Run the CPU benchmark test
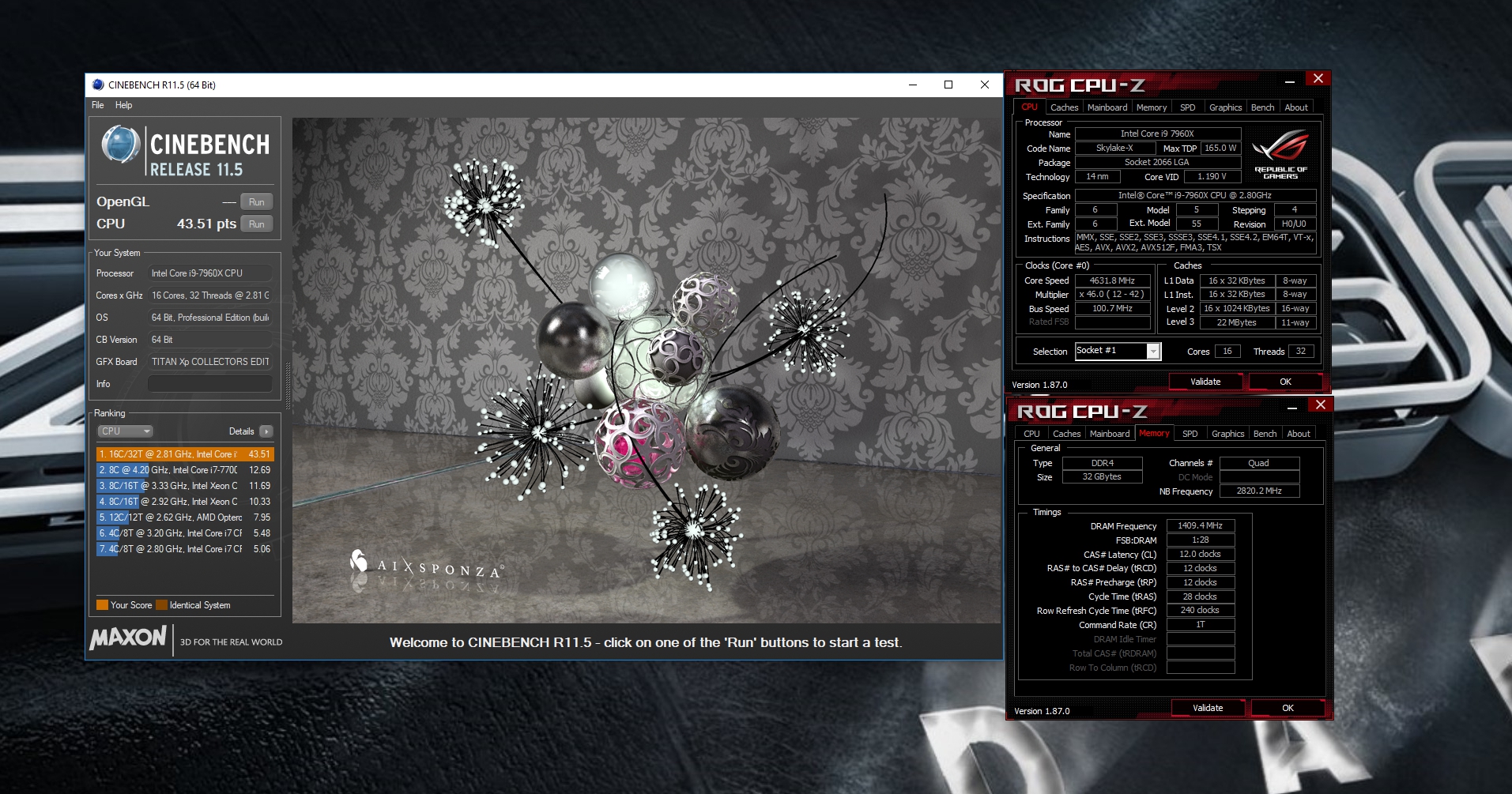Viewport: 1512px width, 794px height. point(256,224)
